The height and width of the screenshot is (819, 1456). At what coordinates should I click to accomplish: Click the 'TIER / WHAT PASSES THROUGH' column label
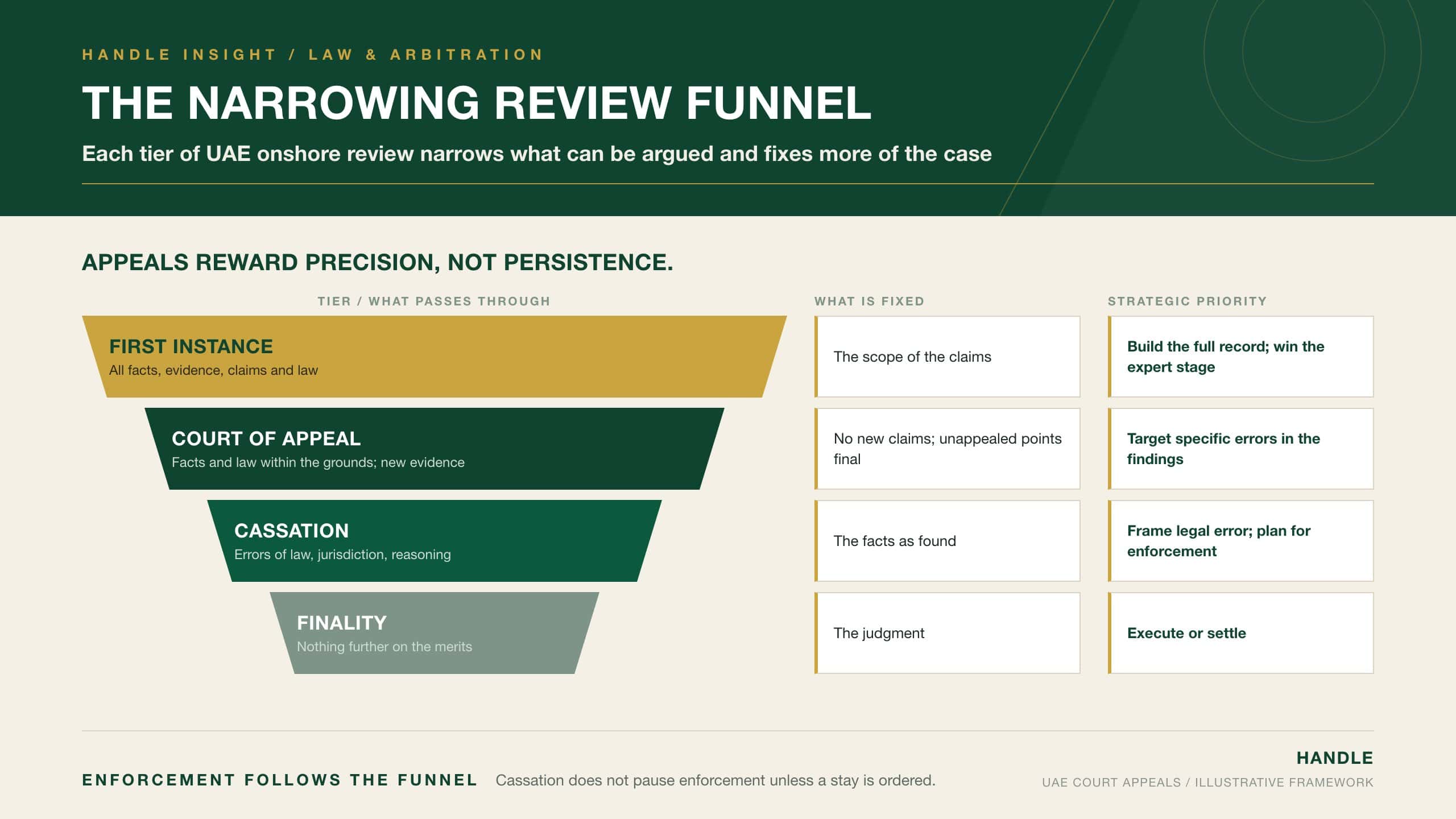(434, 301)
